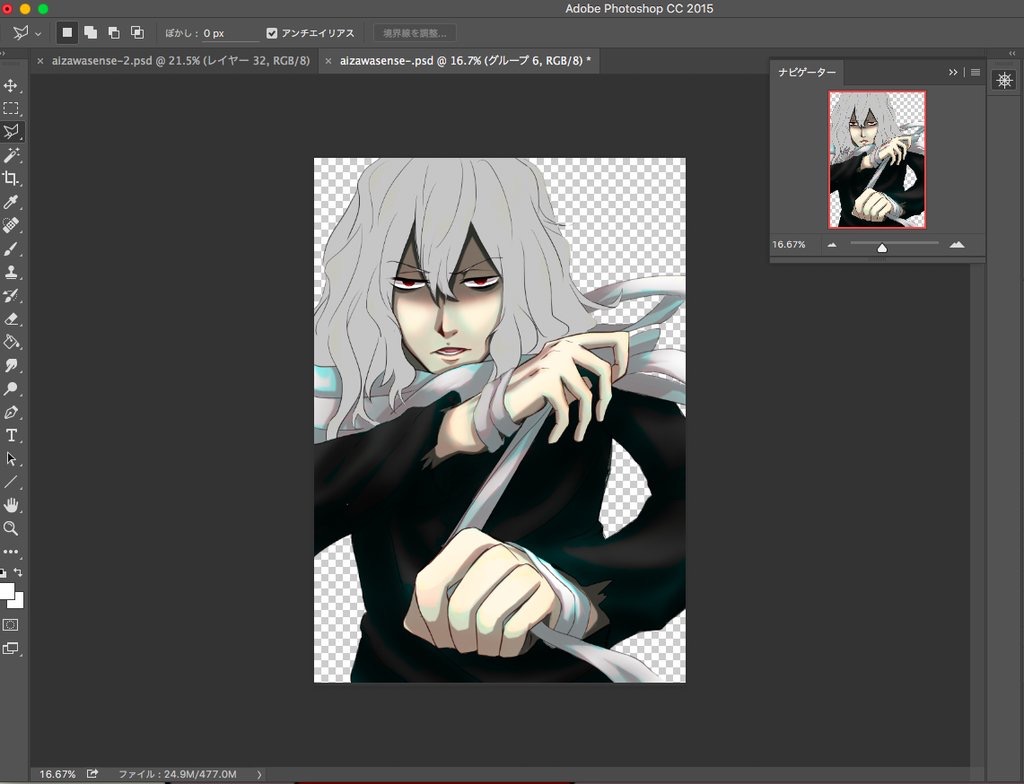The width and height of the screenshot is (1024, 784).
Task: Click the Navigator zoom-in mountain button
Action: 957,244
